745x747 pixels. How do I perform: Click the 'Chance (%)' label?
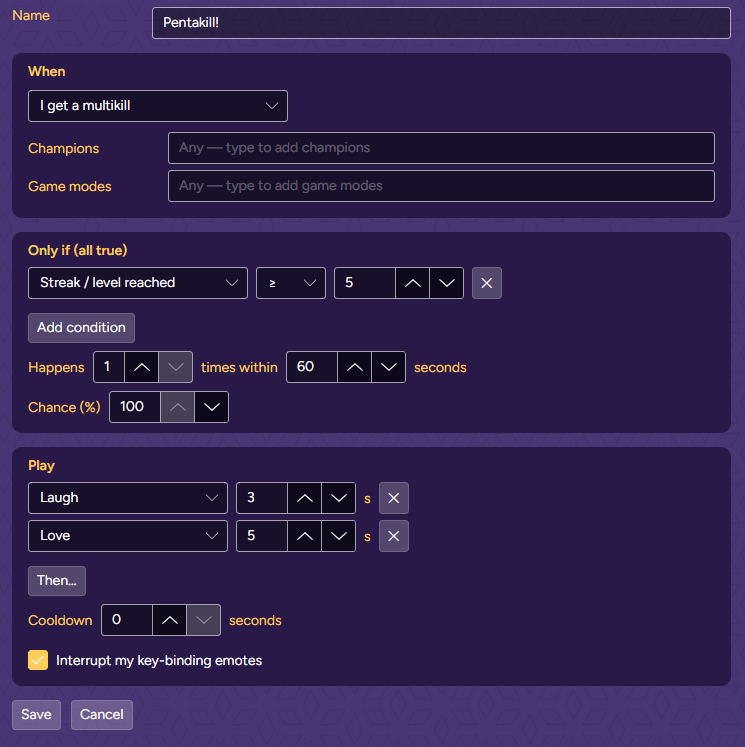64,407
